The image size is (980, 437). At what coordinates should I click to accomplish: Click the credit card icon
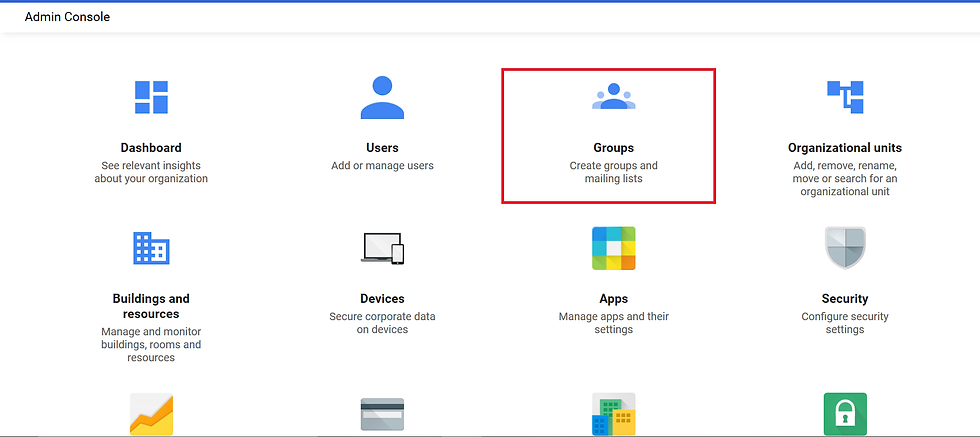(x=382, y=414)
